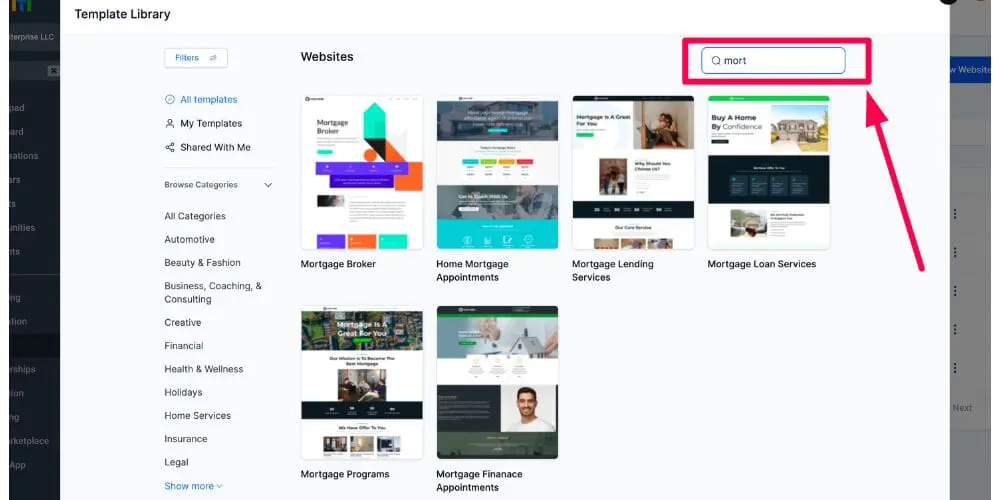1000x500 pixels.
Task: Click Next in the background page
Action: 962,408
